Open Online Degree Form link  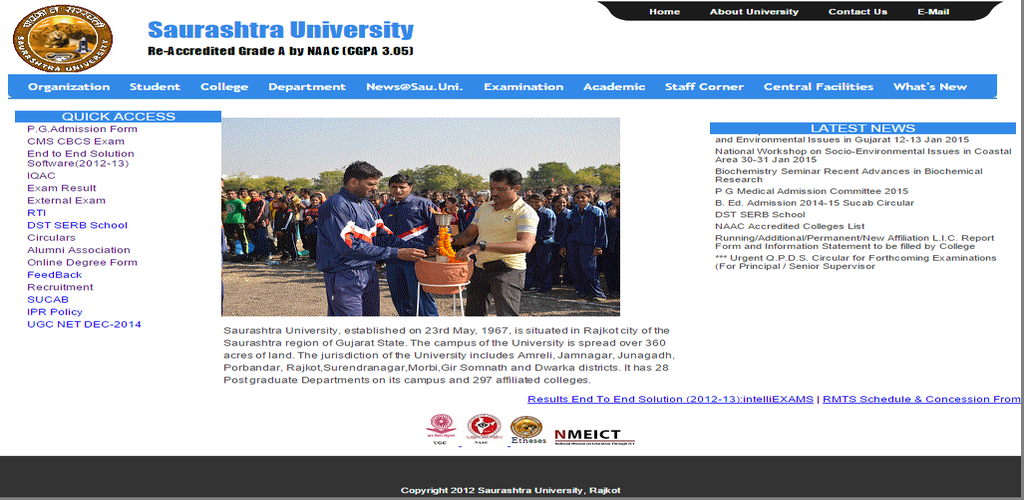click(x=82, y=262)
